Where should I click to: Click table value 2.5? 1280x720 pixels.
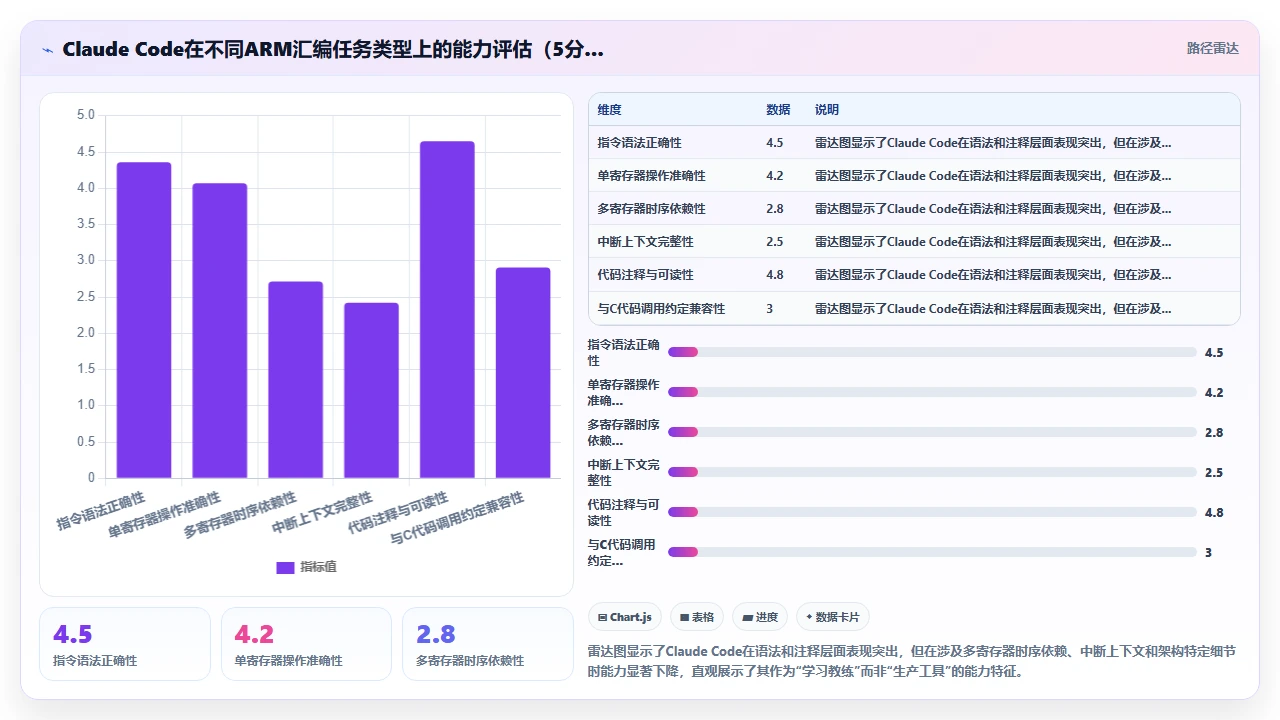point(775,242)
